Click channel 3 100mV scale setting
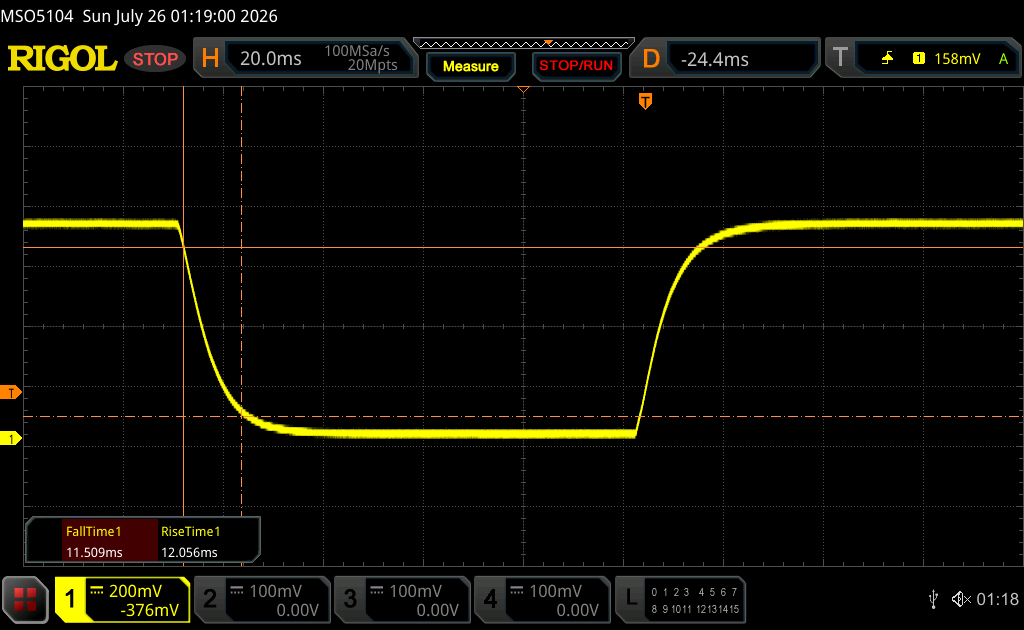The height and width of the screenshot is (630, 1024). (x=416, y=591)
